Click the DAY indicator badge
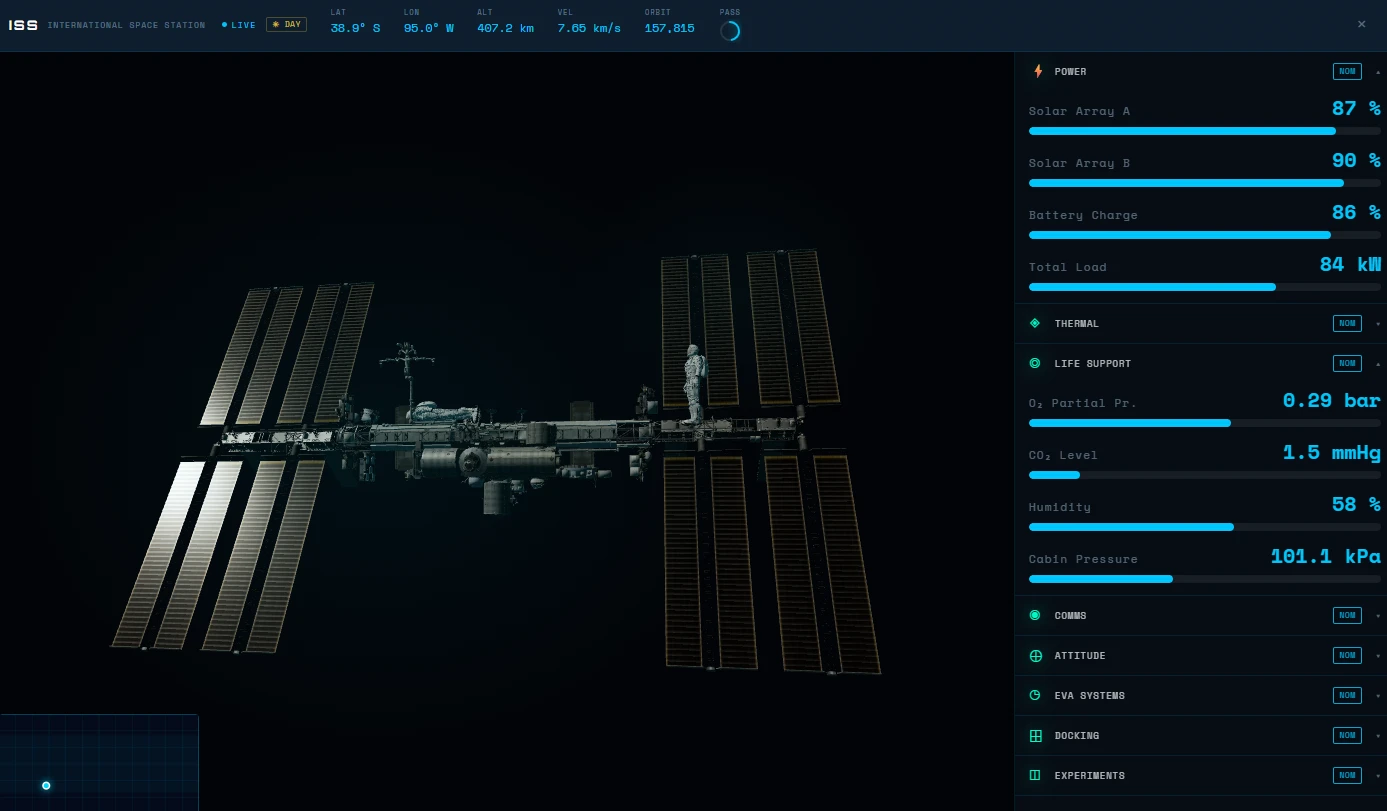The width and height of the screenshot is (1387, 811). (x=286, y=24)
